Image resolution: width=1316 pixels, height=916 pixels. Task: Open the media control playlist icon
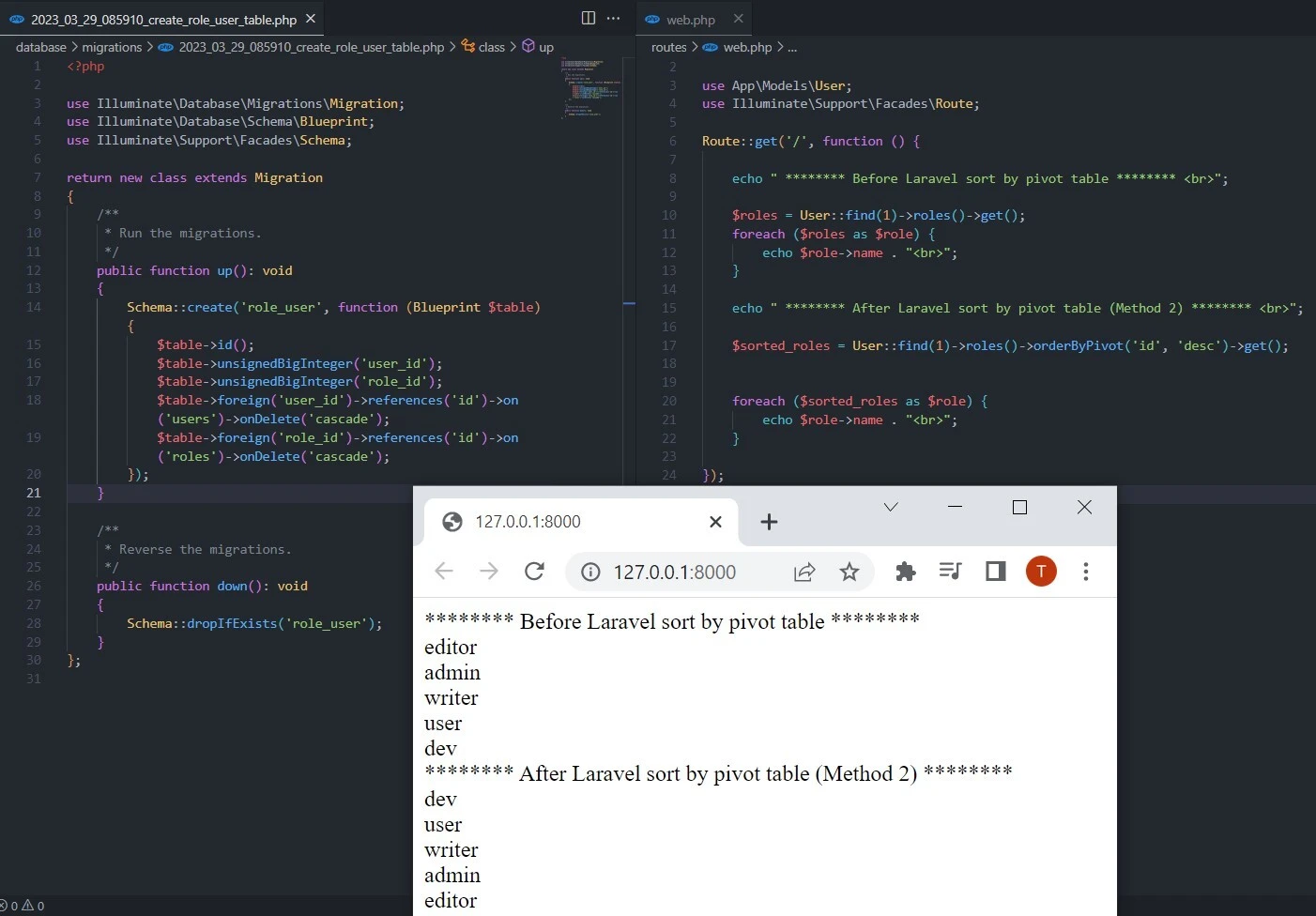click(x=950, y=572)
